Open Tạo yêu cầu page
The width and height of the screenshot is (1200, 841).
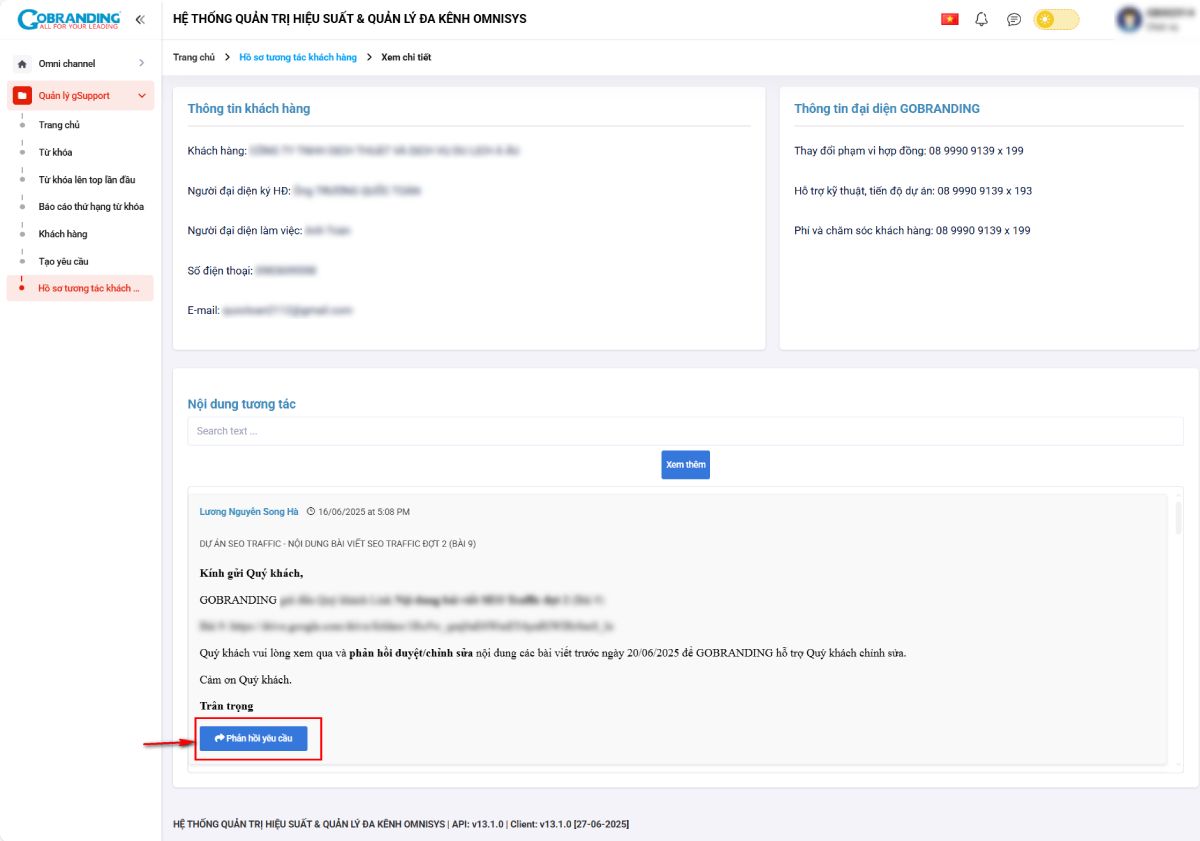64,262
